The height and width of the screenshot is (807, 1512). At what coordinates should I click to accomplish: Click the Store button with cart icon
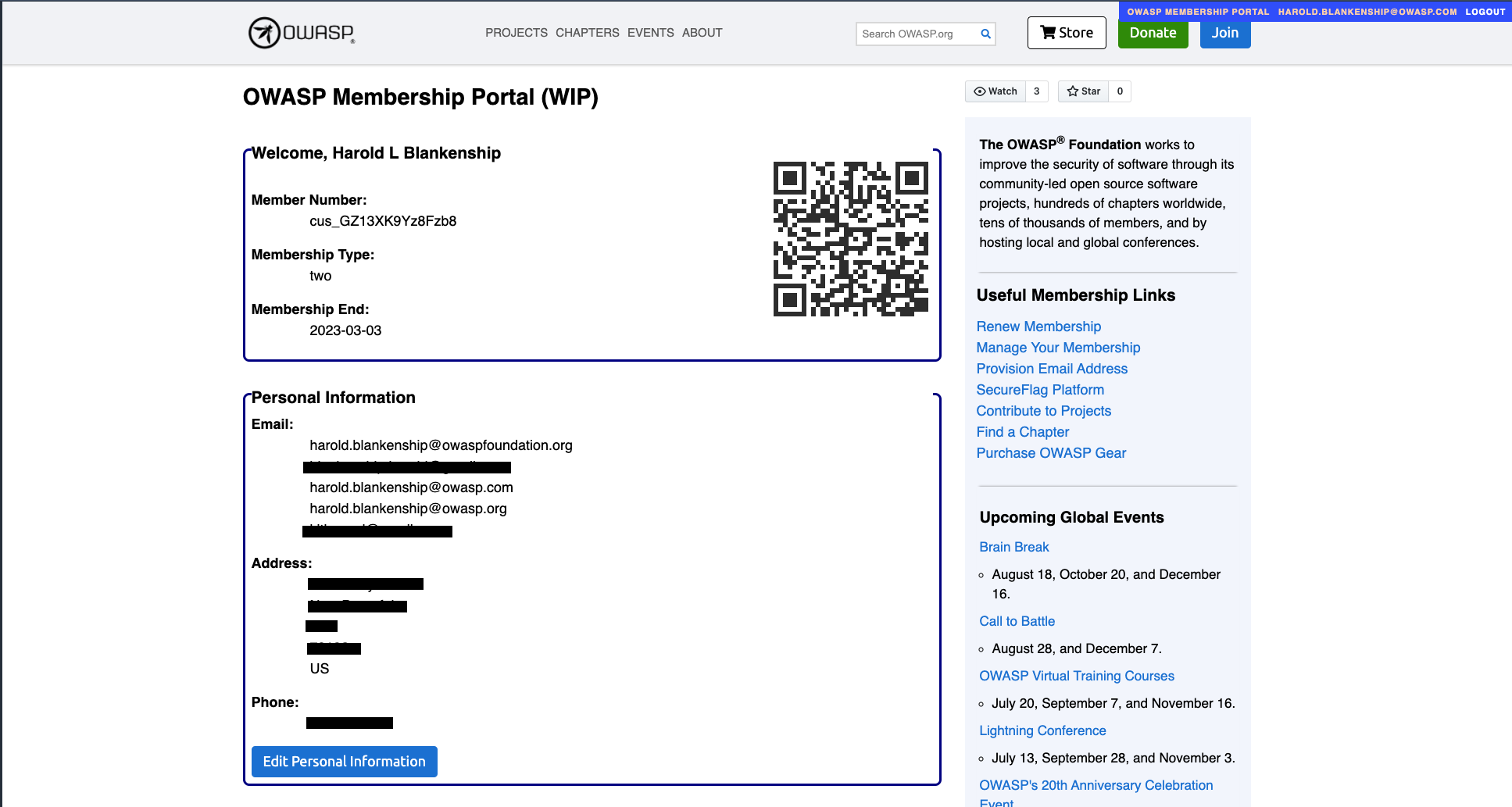coord(1067,33)
